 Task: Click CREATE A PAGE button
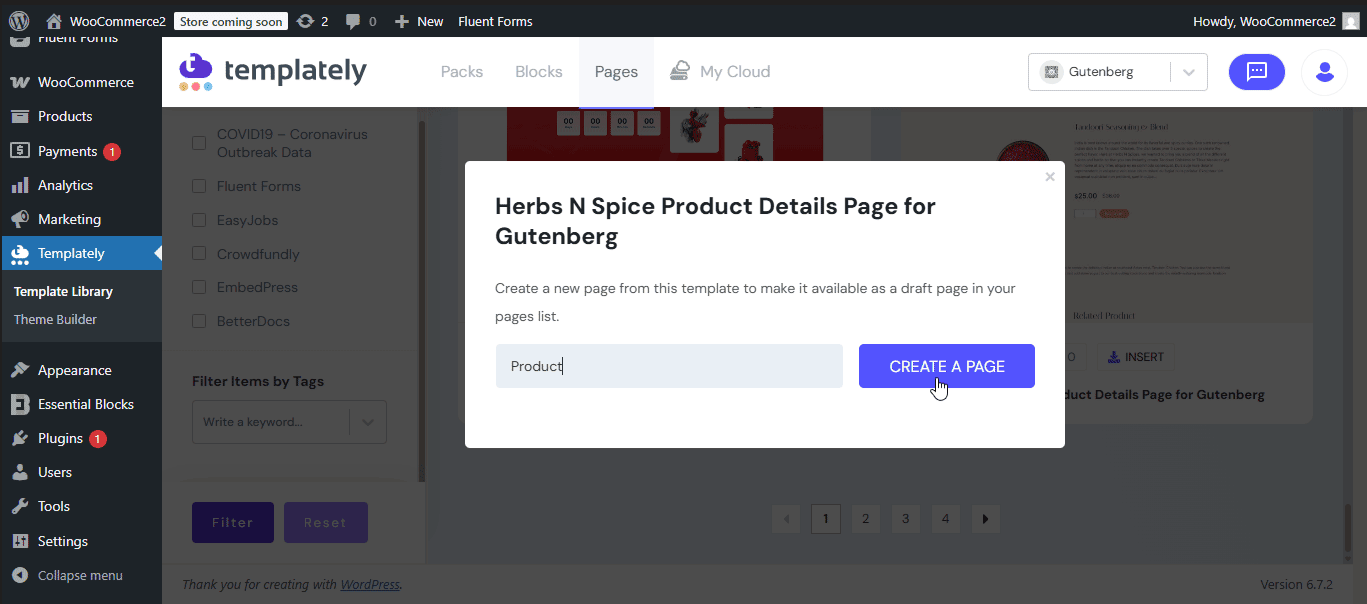coord(947,366)
